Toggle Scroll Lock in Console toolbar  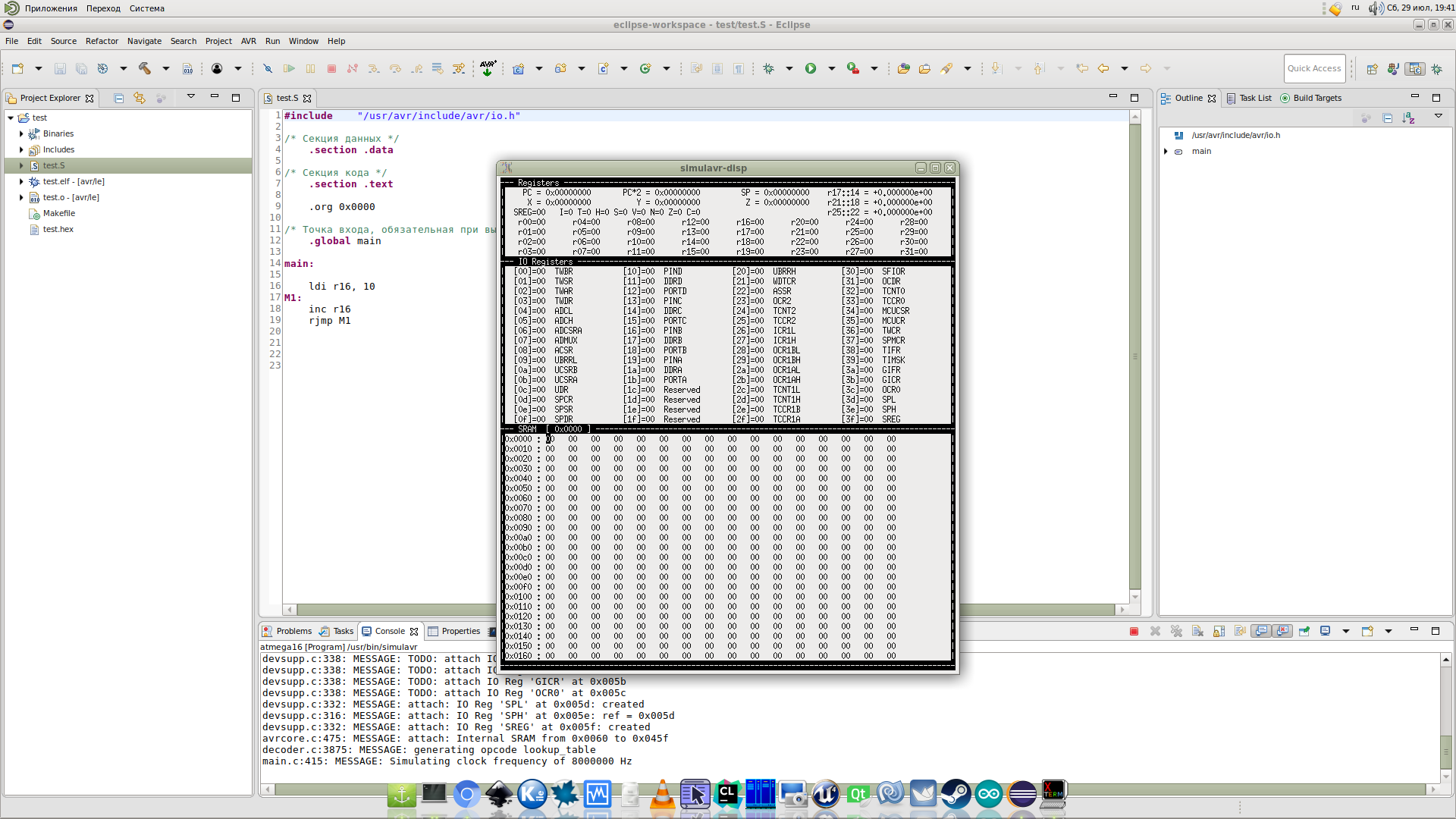tap(1219, 631)
